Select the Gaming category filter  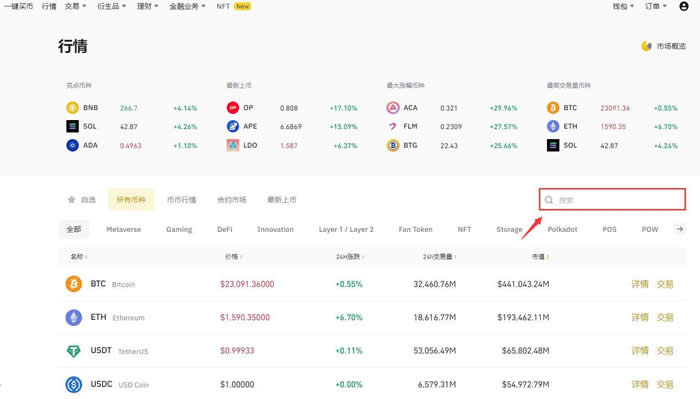click(x=179, y=229)
